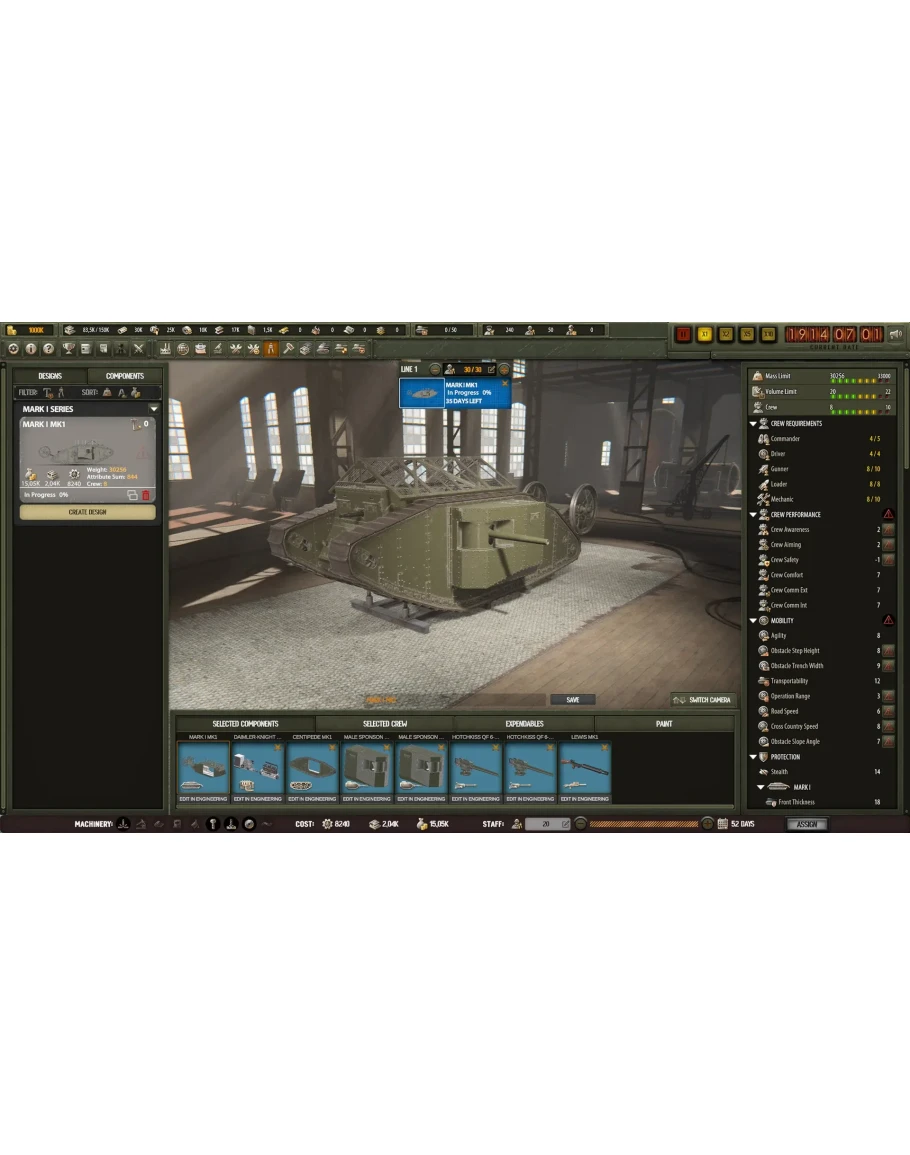Set game speed to X5

(x=747, y=334)
